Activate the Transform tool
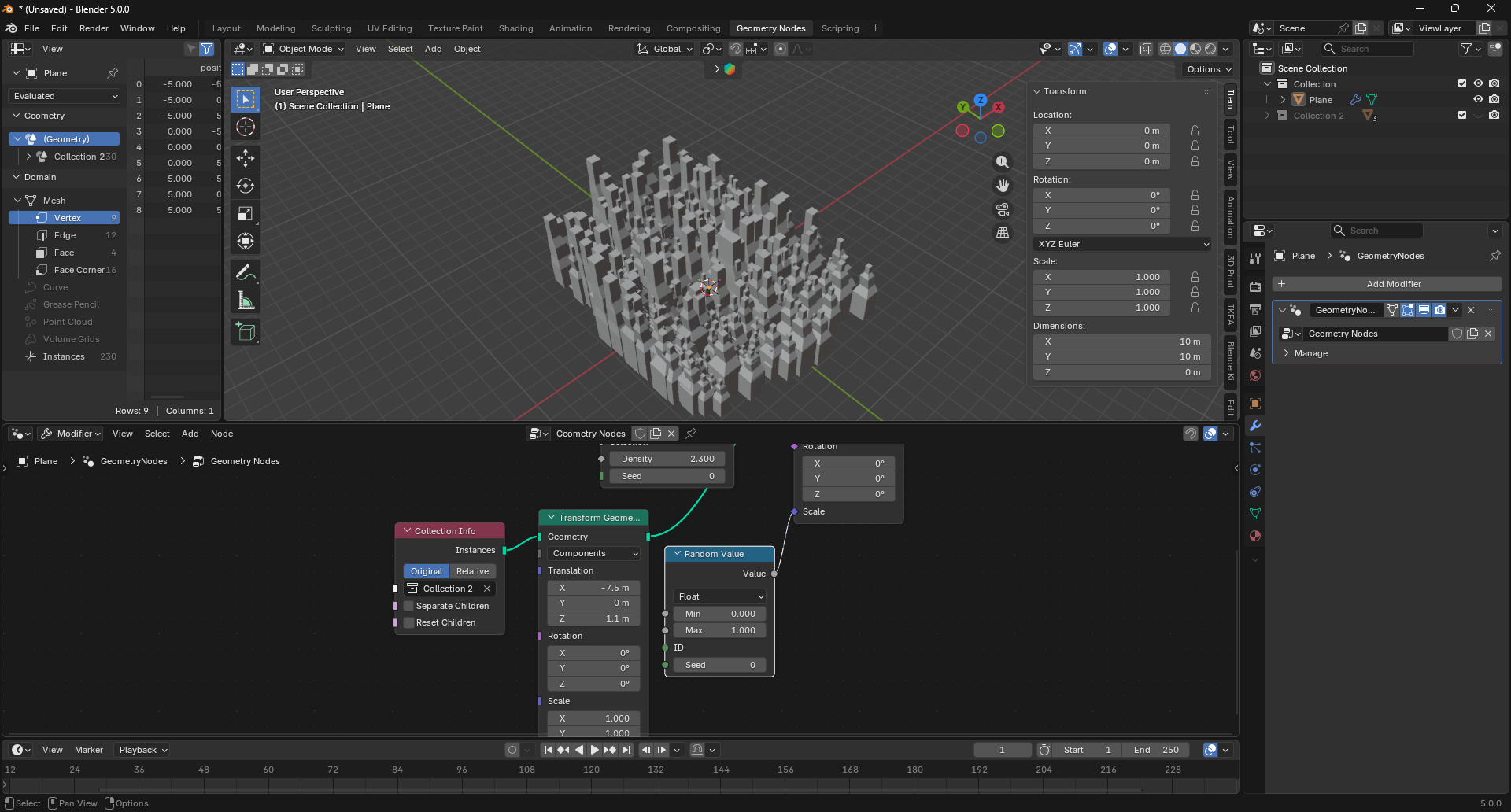This screenshot has width=1511, height=812. click(x=246, y=241)
